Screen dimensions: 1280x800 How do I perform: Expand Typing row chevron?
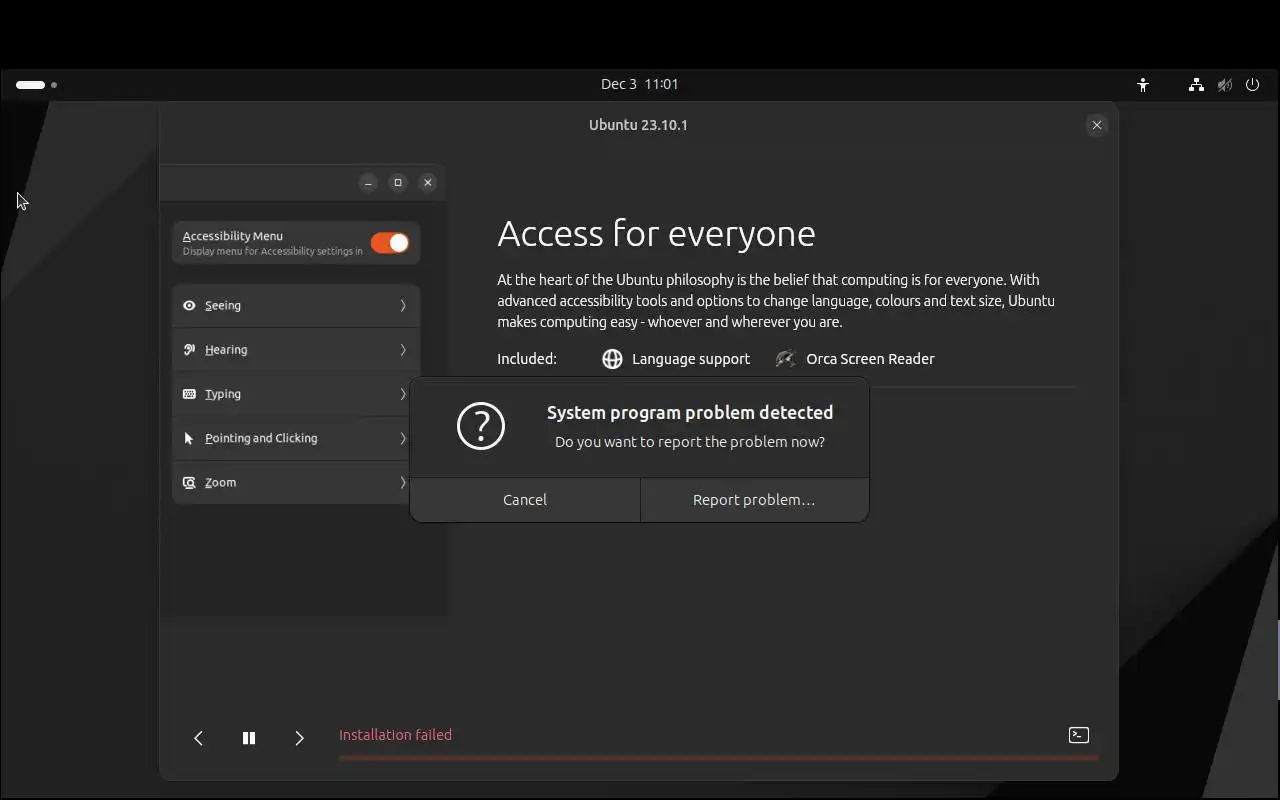(403, 394)
